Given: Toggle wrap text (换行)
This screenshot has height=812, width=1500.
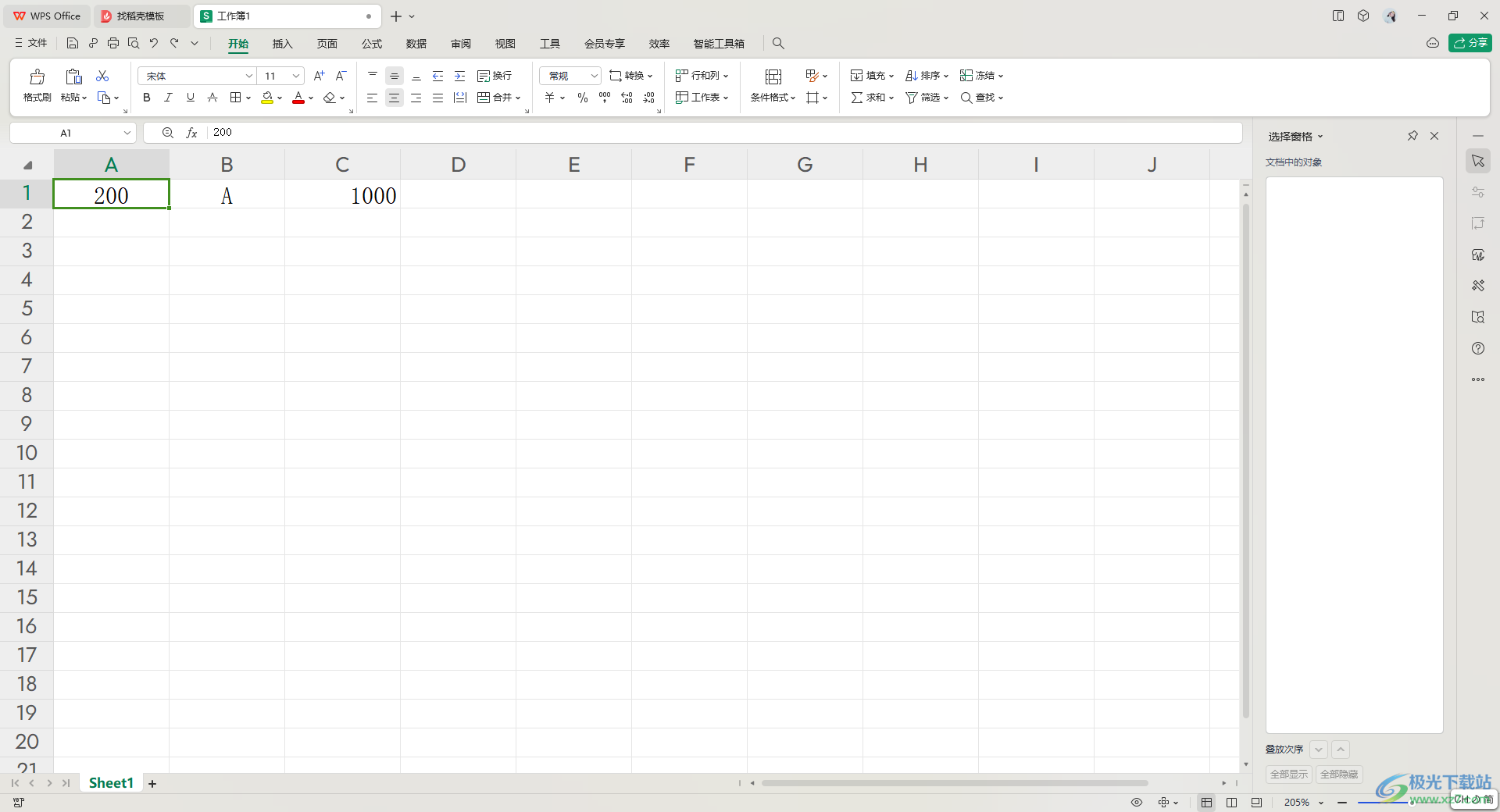Looking at the screenshot, I should pyautogui.click(x=495, y=76).
